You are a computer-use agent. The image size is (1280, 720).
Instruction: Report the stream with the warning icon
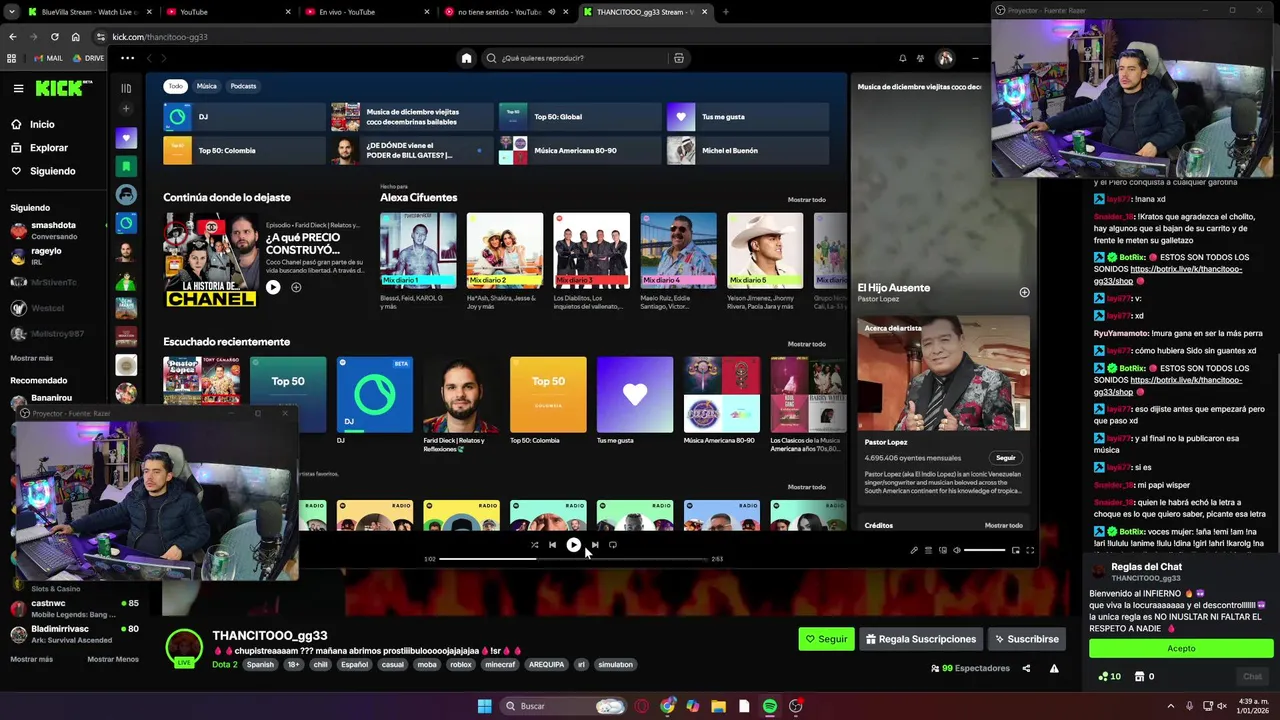1054,668
